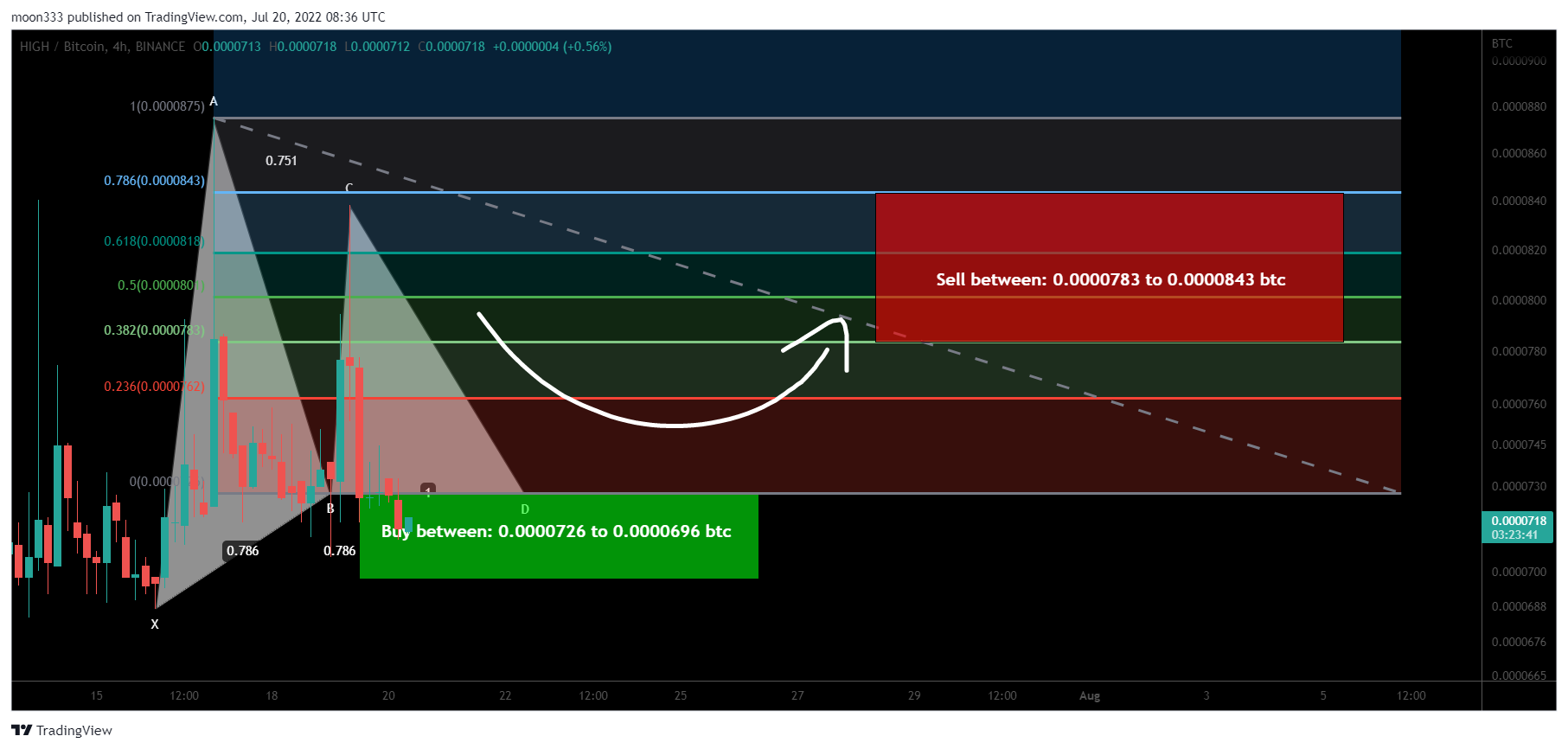This screenshot has width=1568, height=749.
Task: Click the 12:00 time label between 22 and 25
Action: (x=593, y=695)
